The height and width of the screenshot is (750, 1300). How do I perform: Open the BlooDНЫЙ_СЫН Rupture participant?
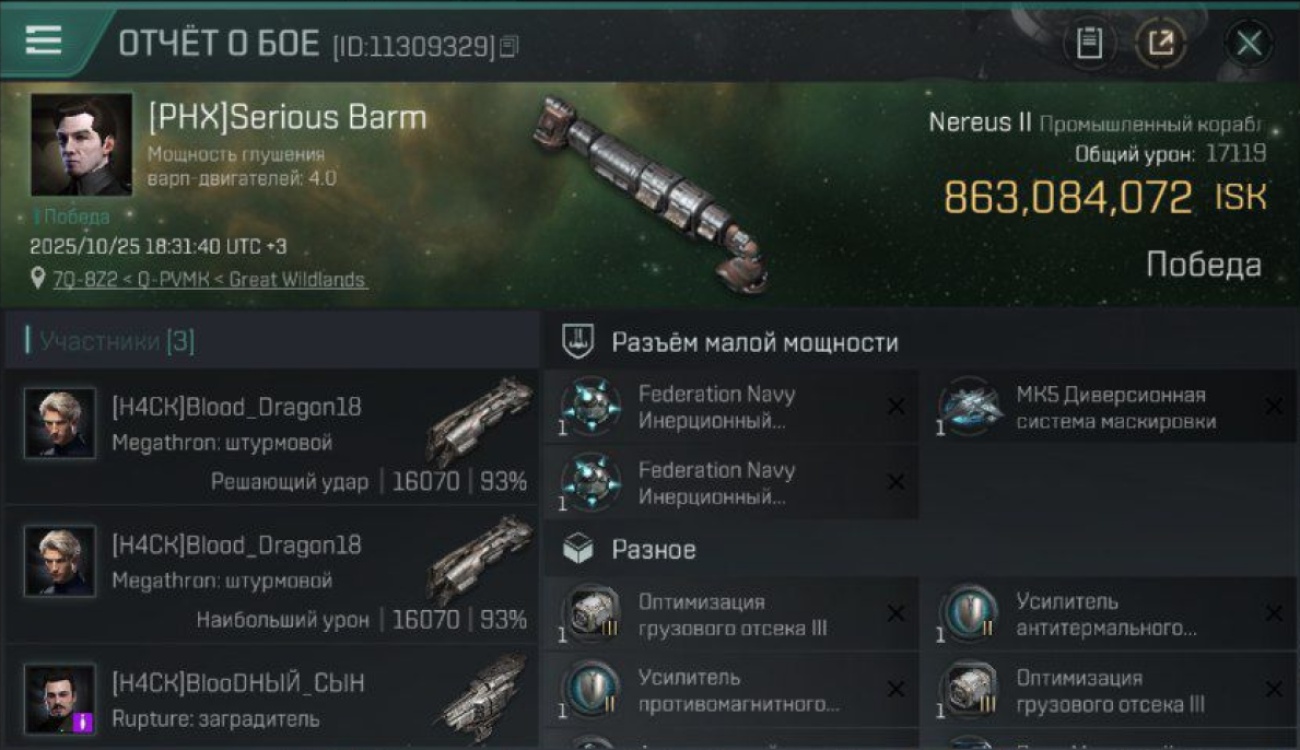(272, 698)
